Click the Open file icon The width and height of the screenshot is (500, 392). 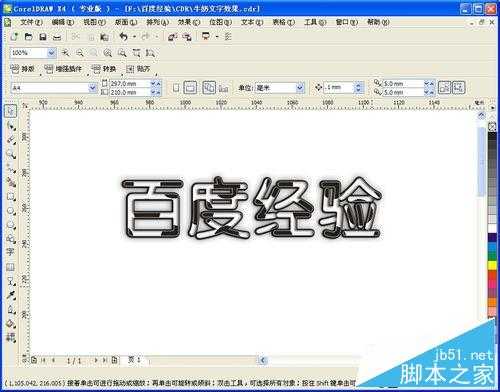point(29,37)
